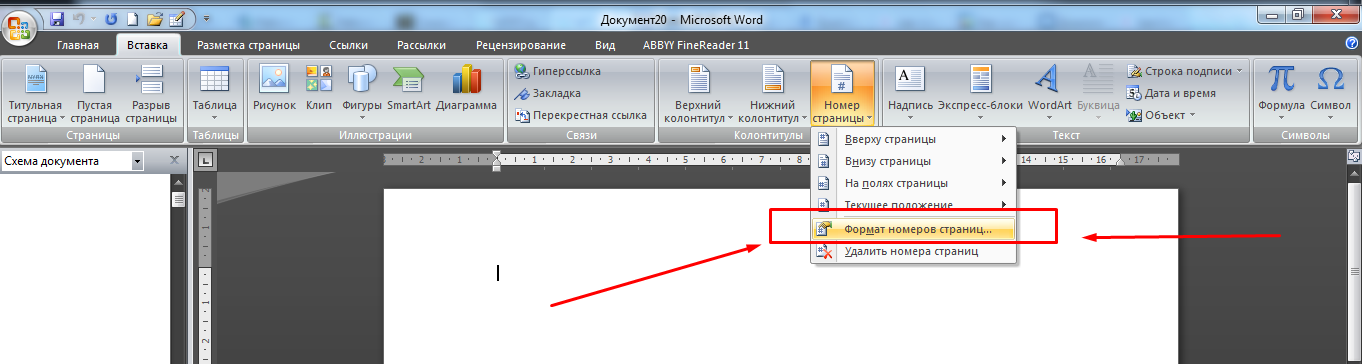
Task: Choose На полях страницы from the menu
Action: 913,183
